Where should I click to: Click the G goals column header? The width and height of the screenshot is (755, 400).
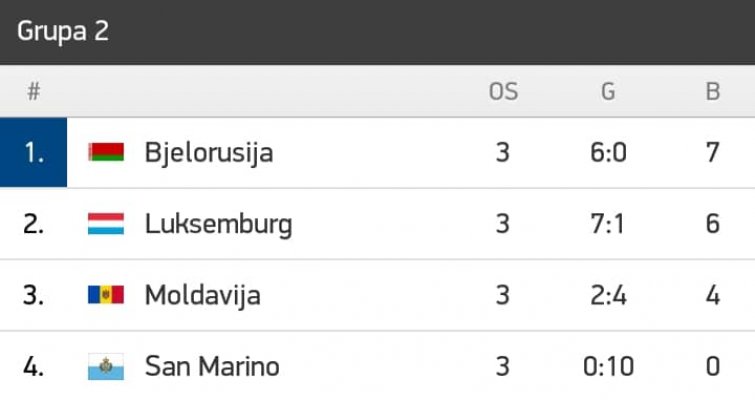tap(608, 92)
